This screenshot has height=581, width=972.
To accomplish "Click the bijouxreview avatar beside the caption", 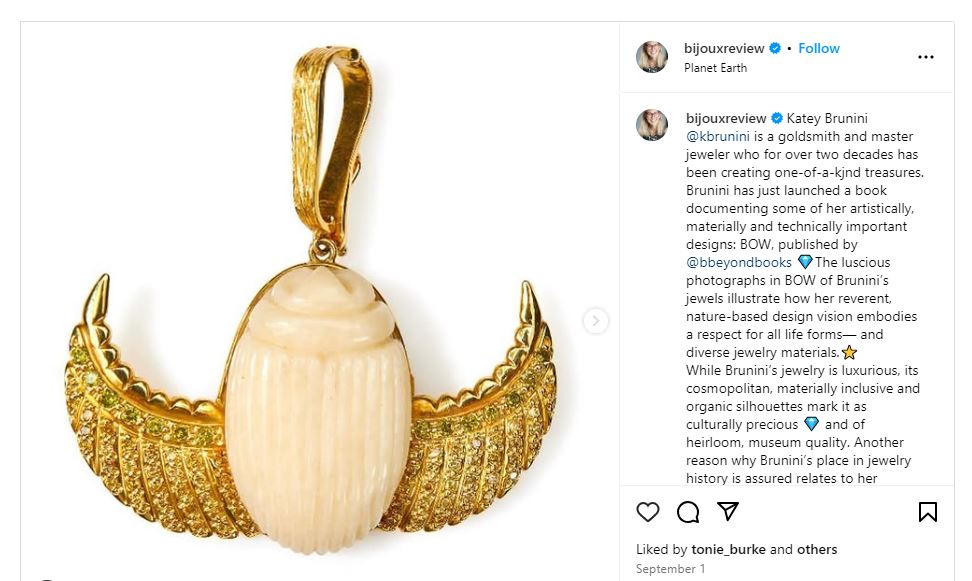I will tap(652, 125).
